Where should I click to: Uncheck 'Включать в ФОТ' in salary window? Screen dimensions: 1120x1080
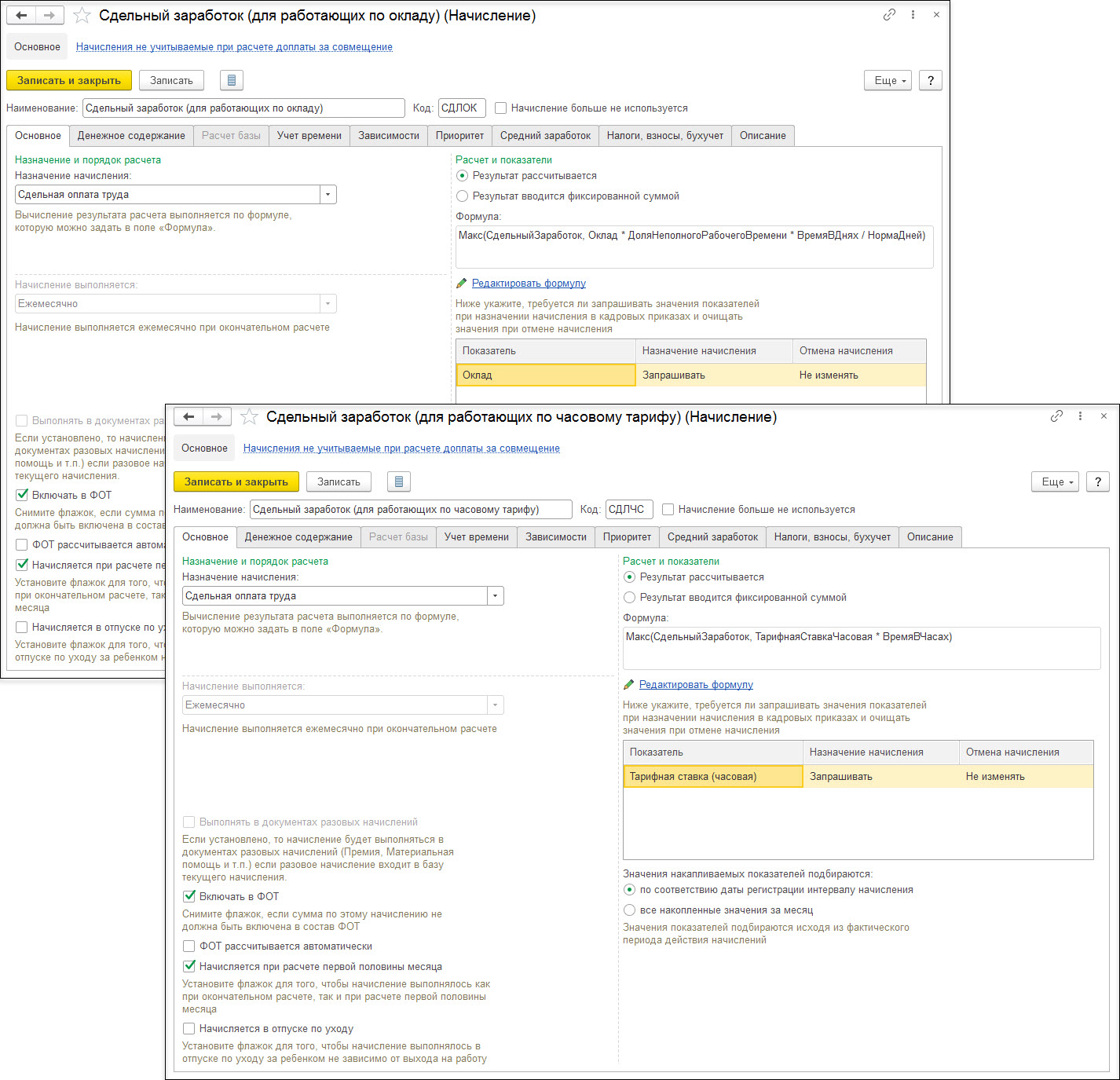pyautogui.click(x=22, y=495)
